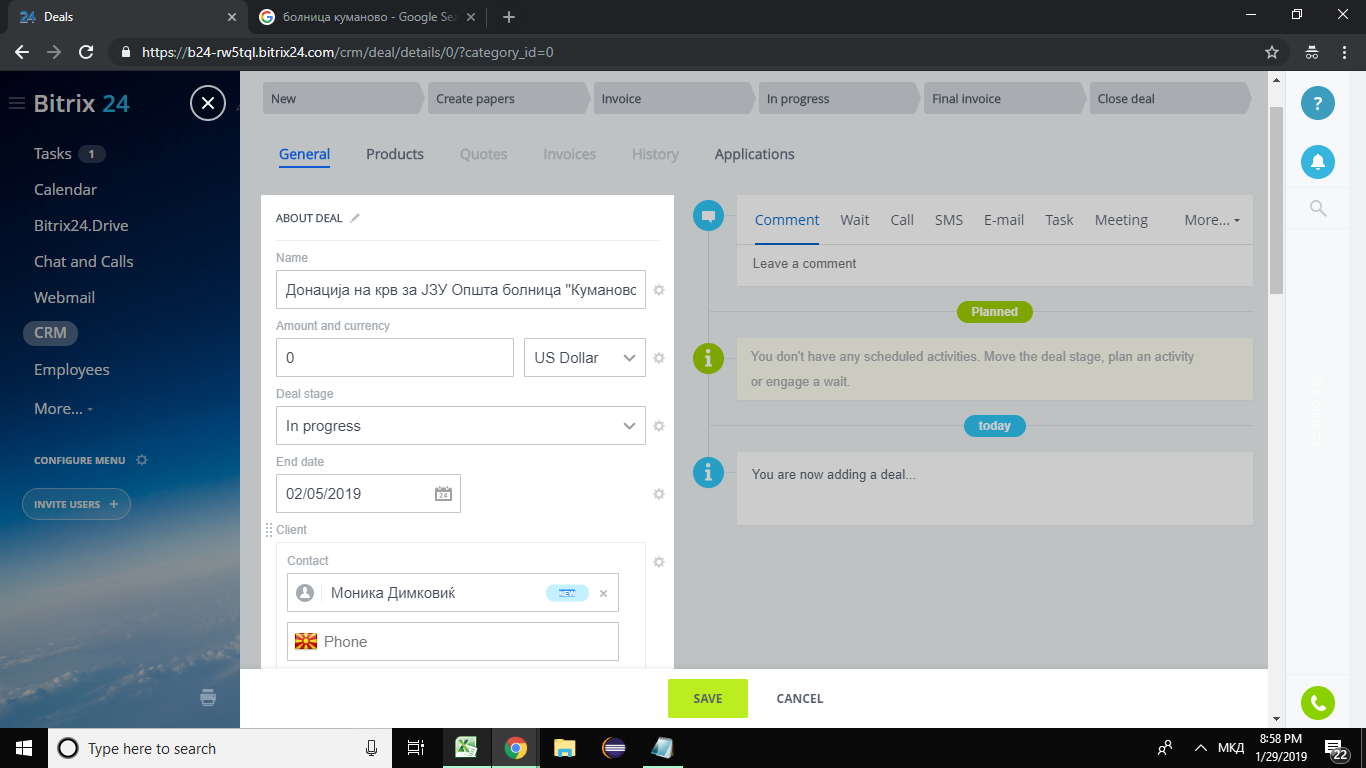
Task: Expand the US Dollar currency dropdown
Action: 585,358
